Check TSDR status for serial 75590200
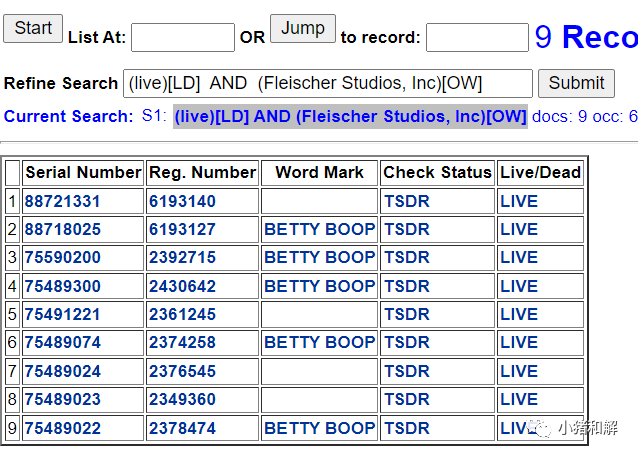Viewport: 638px width, 456px height. point(407,257)
